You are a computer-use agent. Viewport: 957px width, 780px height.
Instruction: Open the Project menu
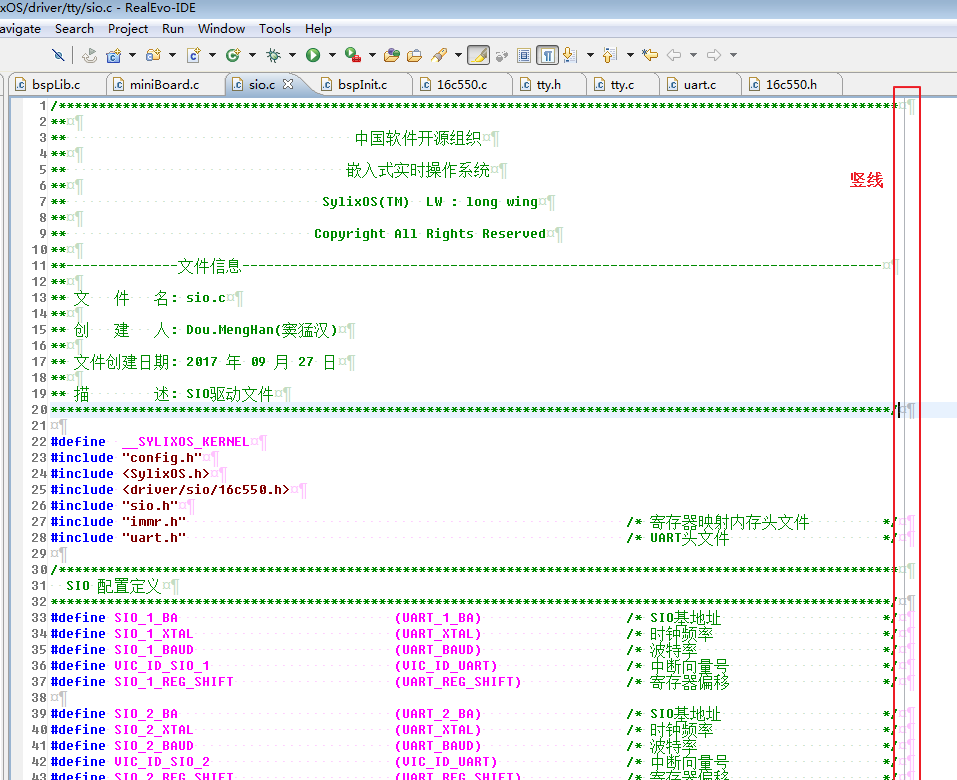(128, 29)
